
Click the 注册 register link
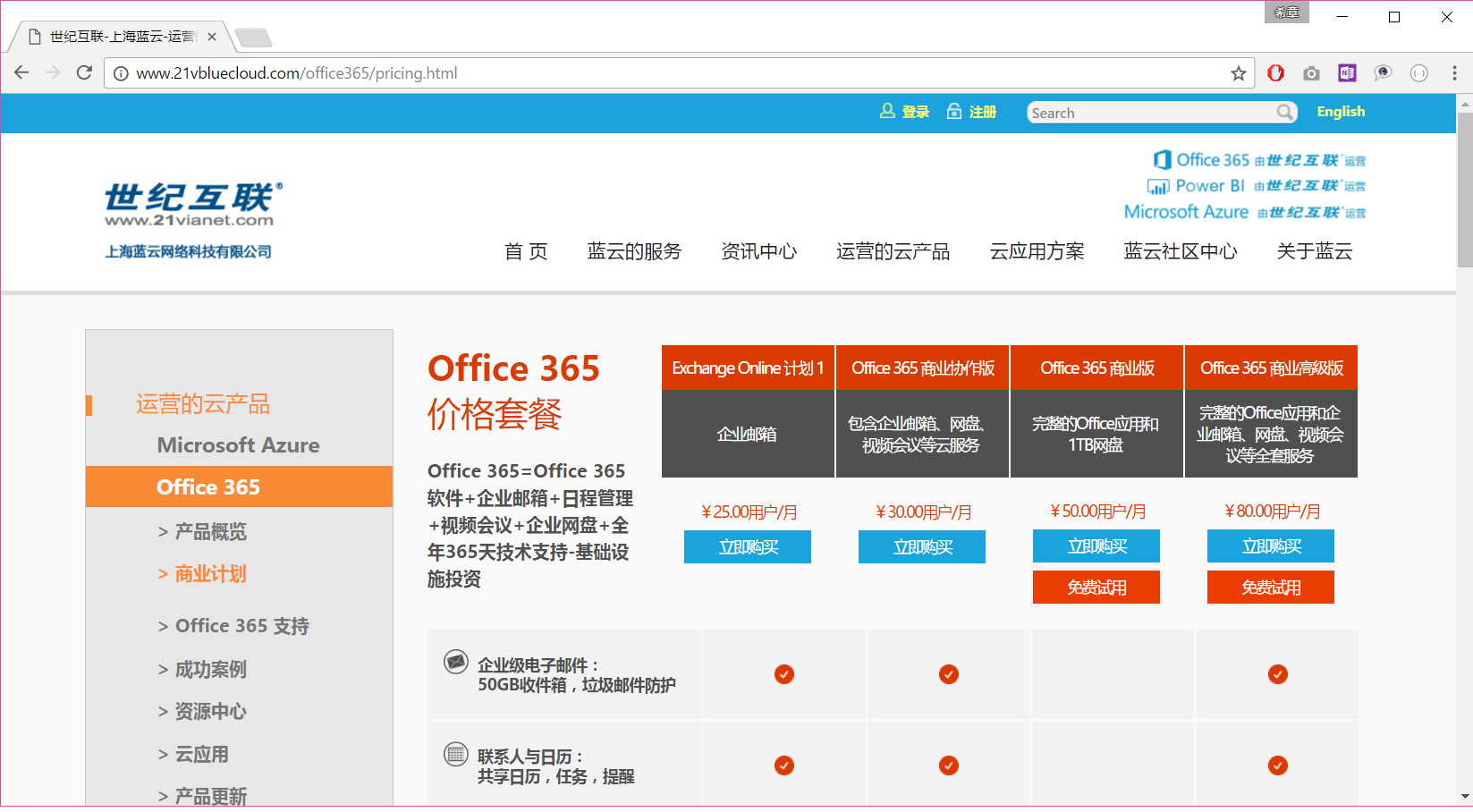(x=972, y=112)
